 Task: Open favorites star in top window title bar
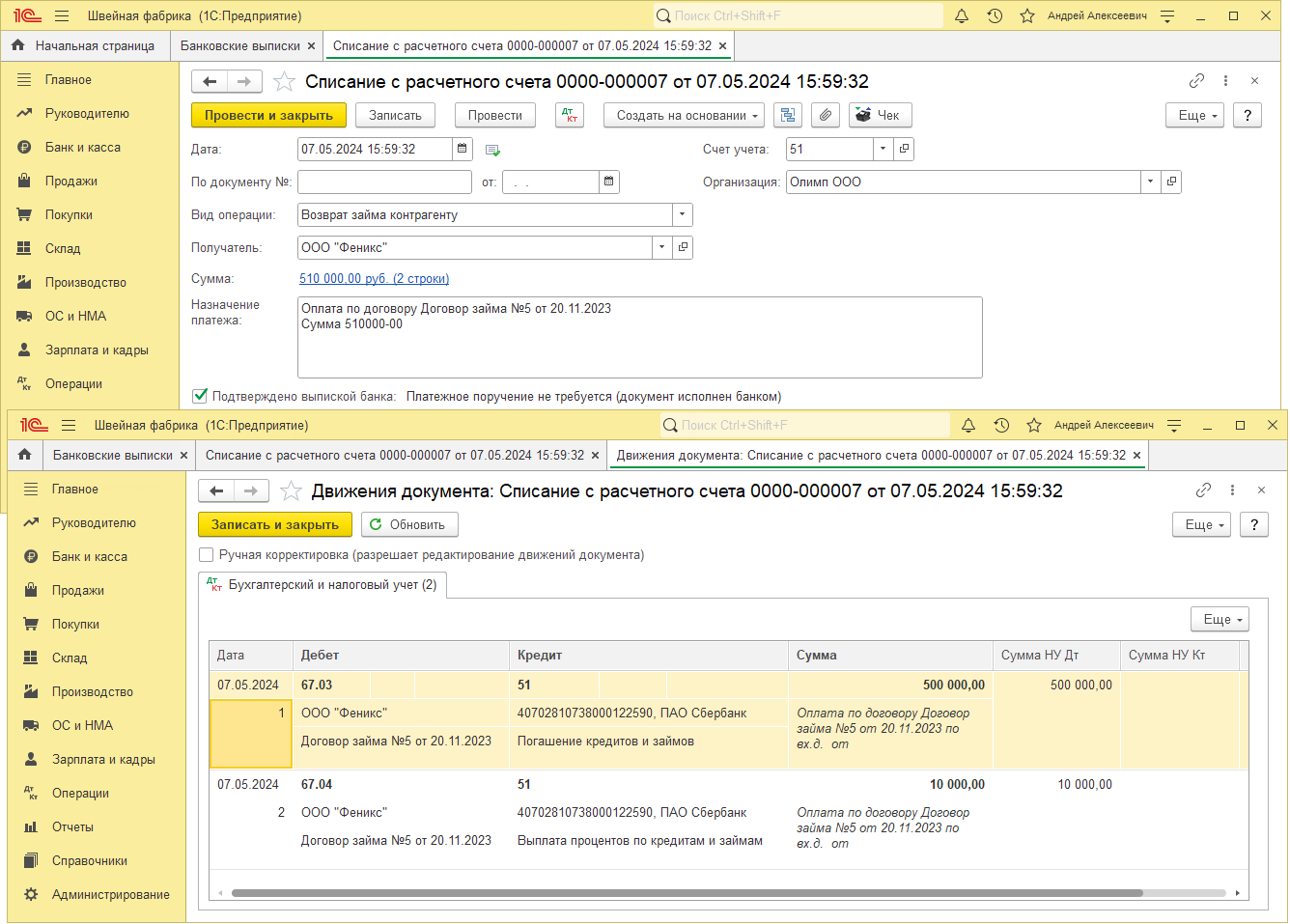tap(1027, 15)
